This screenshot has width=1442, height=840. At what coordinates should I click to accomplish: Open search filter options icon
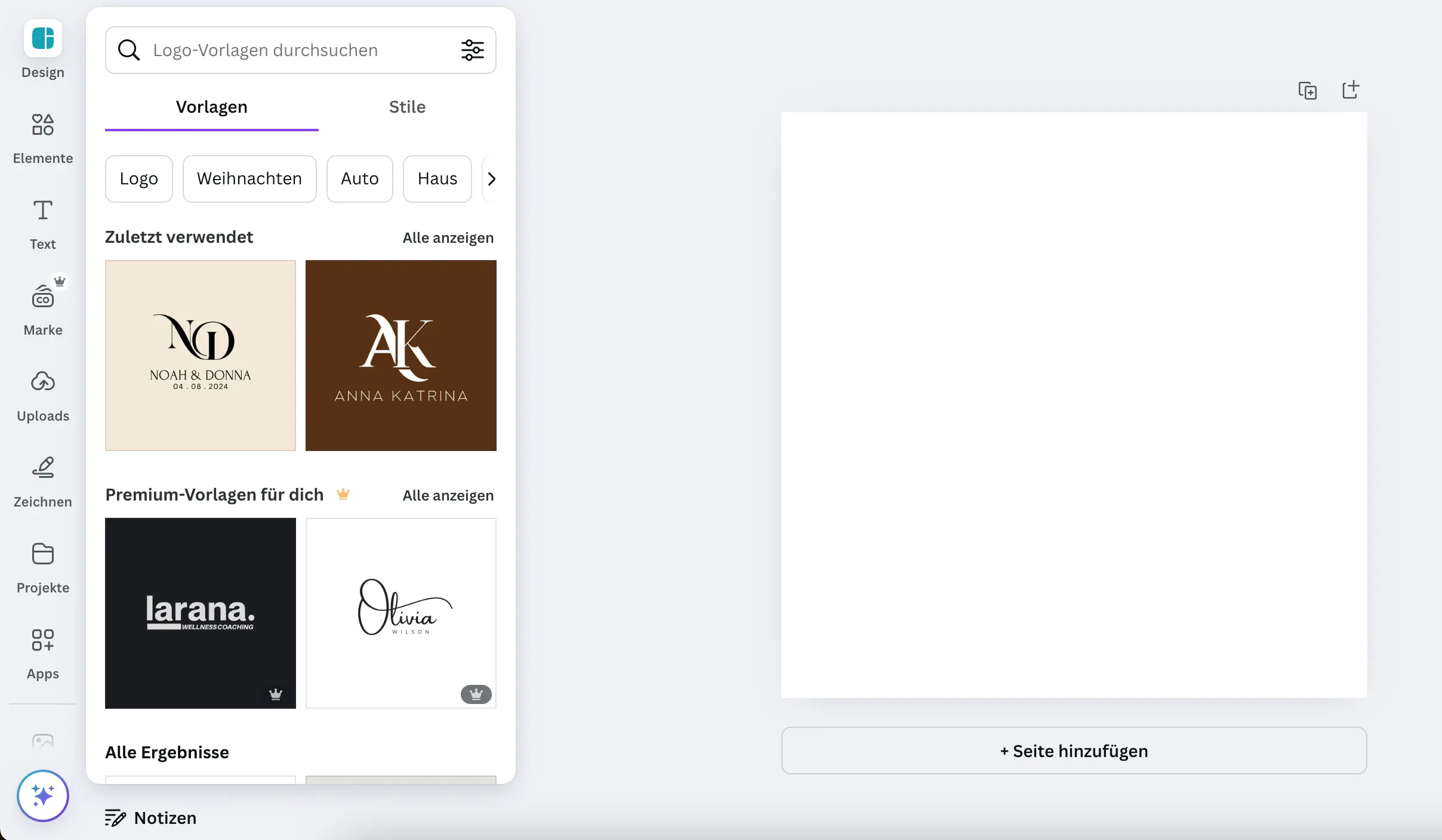(x=473, y=50)
